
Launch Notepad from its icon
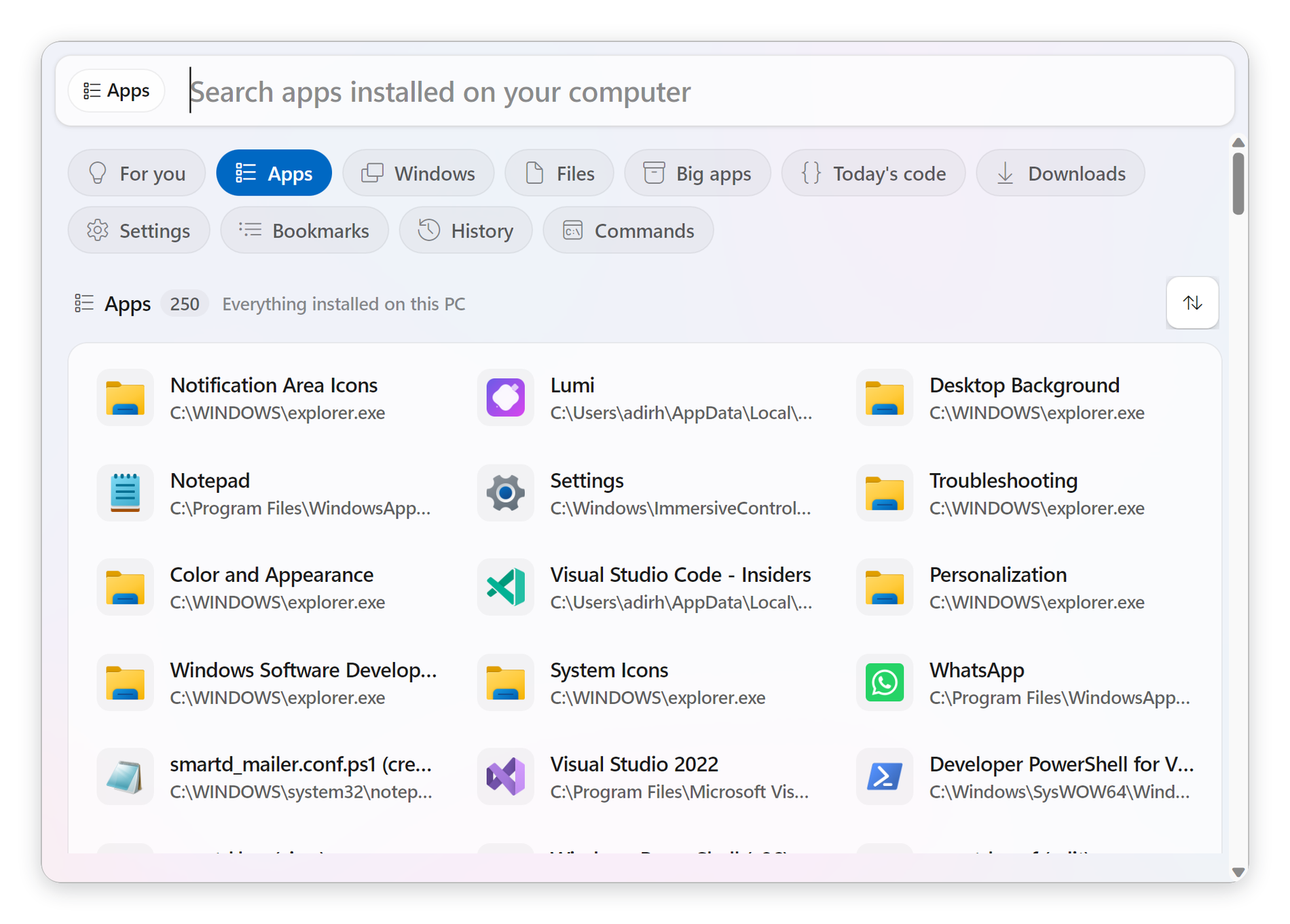point(125,492)
